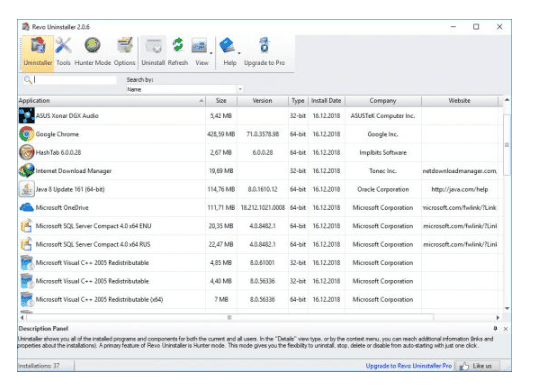The width and height of the screenshot is (542, 387).
Task: Select the Microsoft OneDrive cloud icon
Action: (27, 207)
